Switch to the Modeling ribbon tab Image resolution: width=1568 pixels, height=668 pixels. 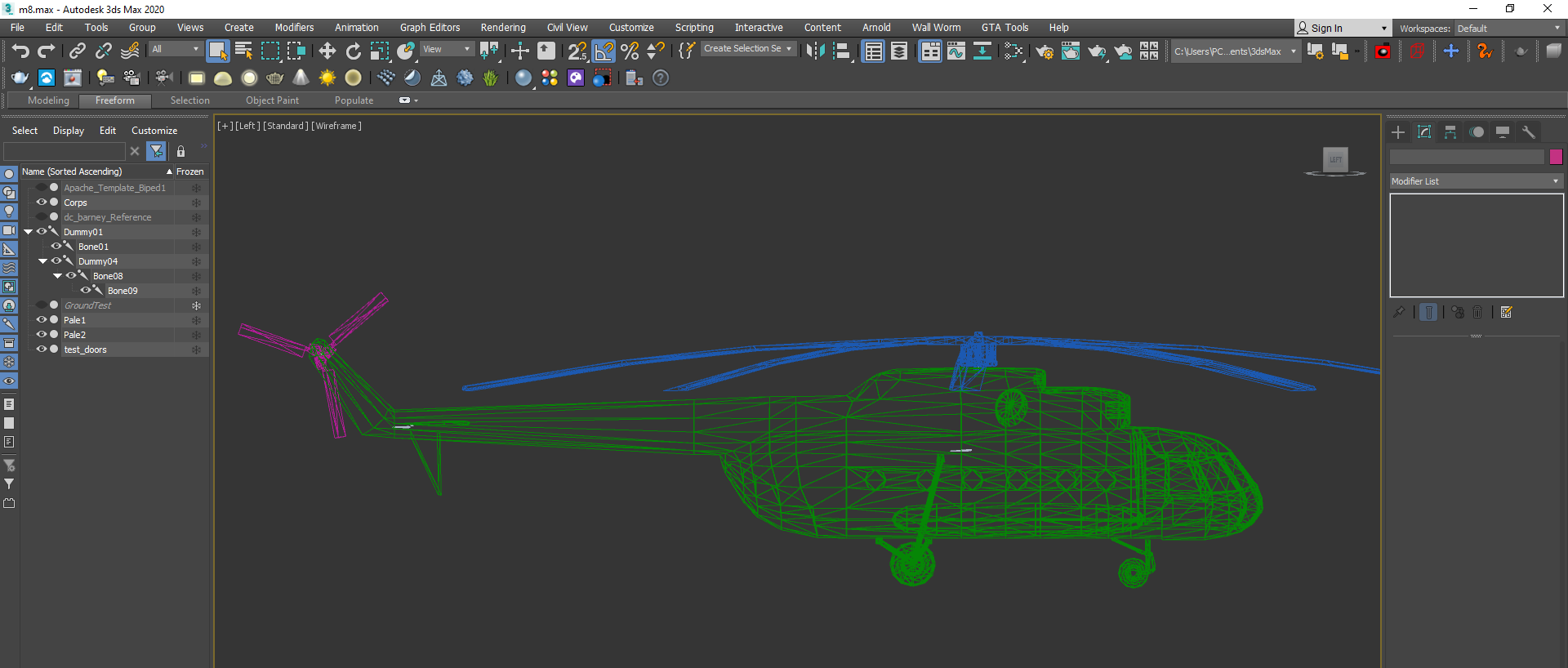click(x=48, y=100)
